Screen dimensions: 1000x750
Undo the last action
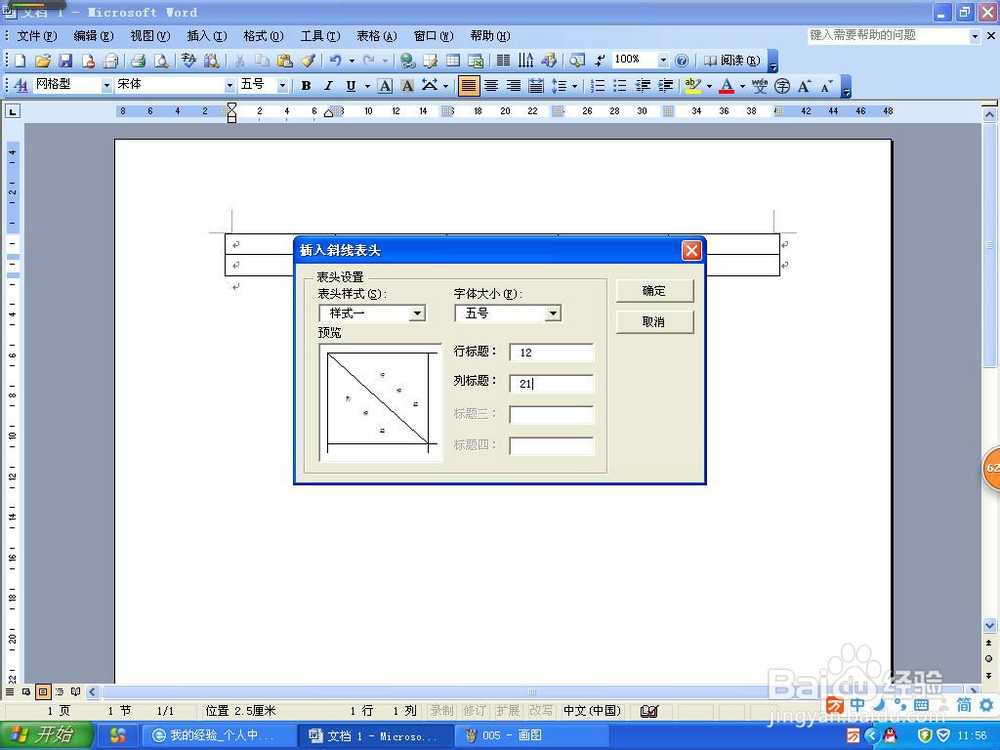tap(335, 61)
